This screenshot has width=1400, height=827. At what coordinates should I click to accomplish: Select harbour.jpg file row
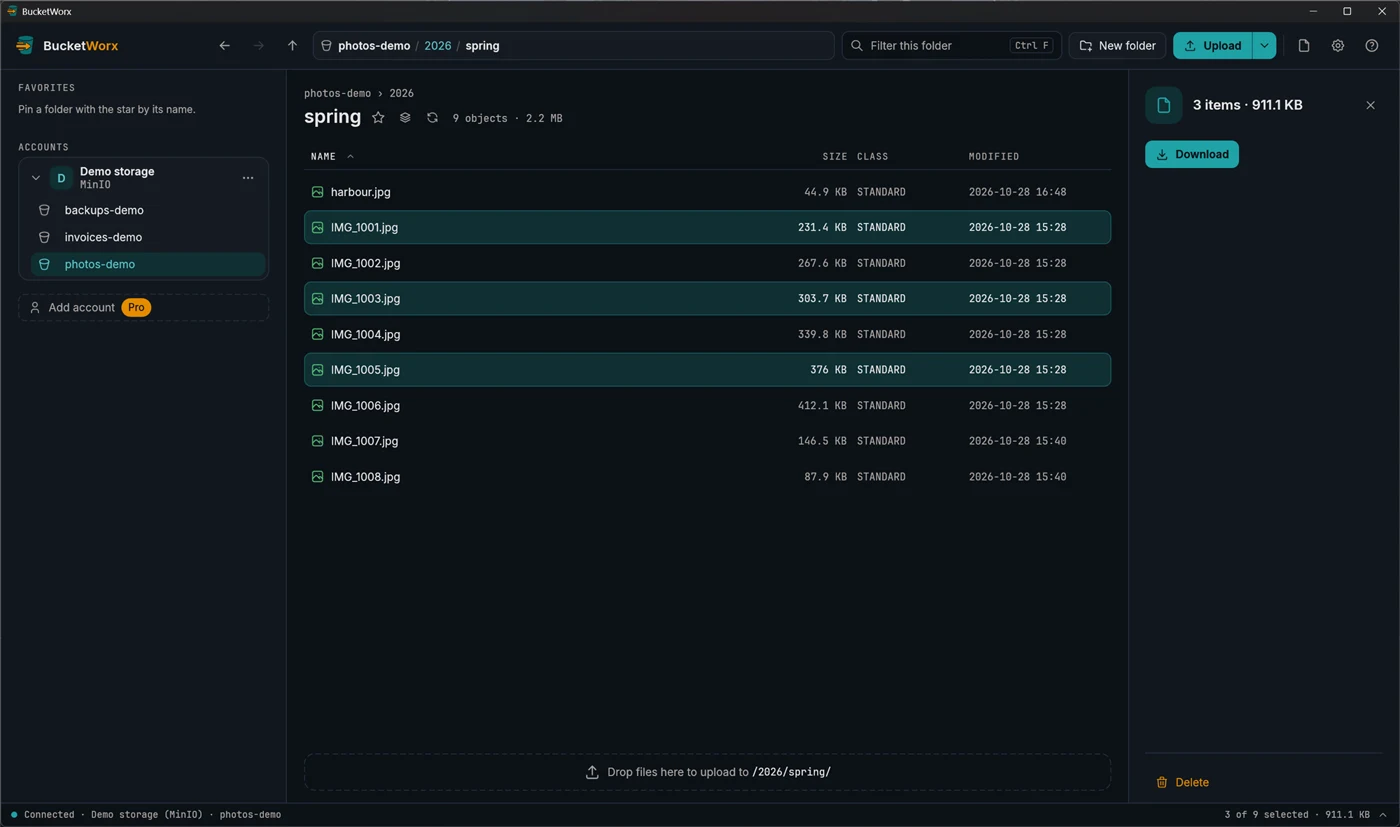point(707,192)
